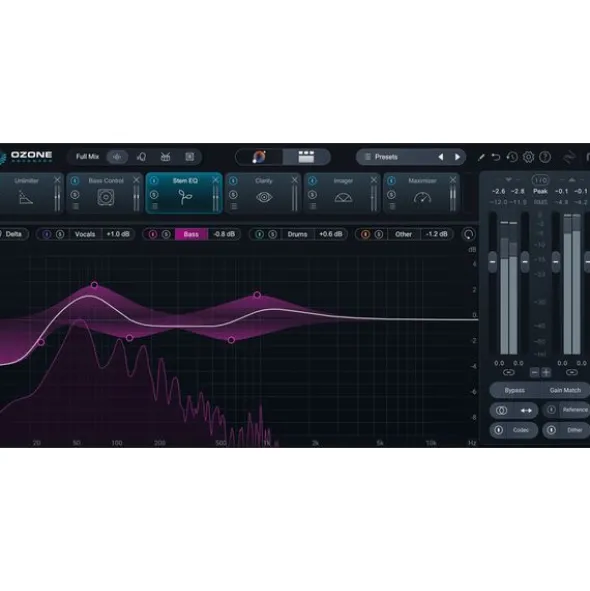Screen dimensions: 590x591
Task: Toggle the Dither power
Action: (x=551, y=430)
